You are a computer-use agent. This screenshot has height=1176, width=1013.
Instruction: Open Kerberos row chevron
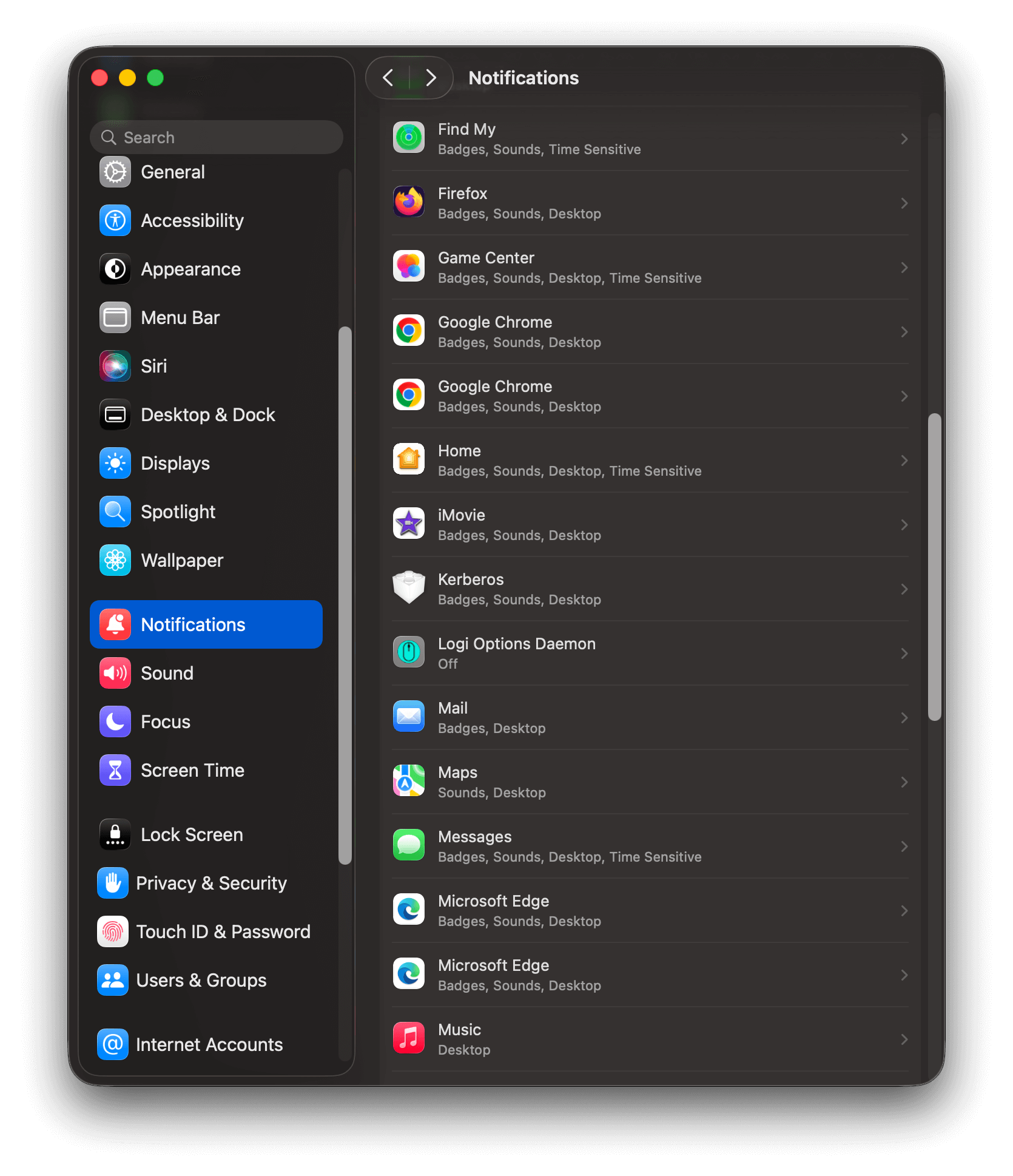pos(904,589)
